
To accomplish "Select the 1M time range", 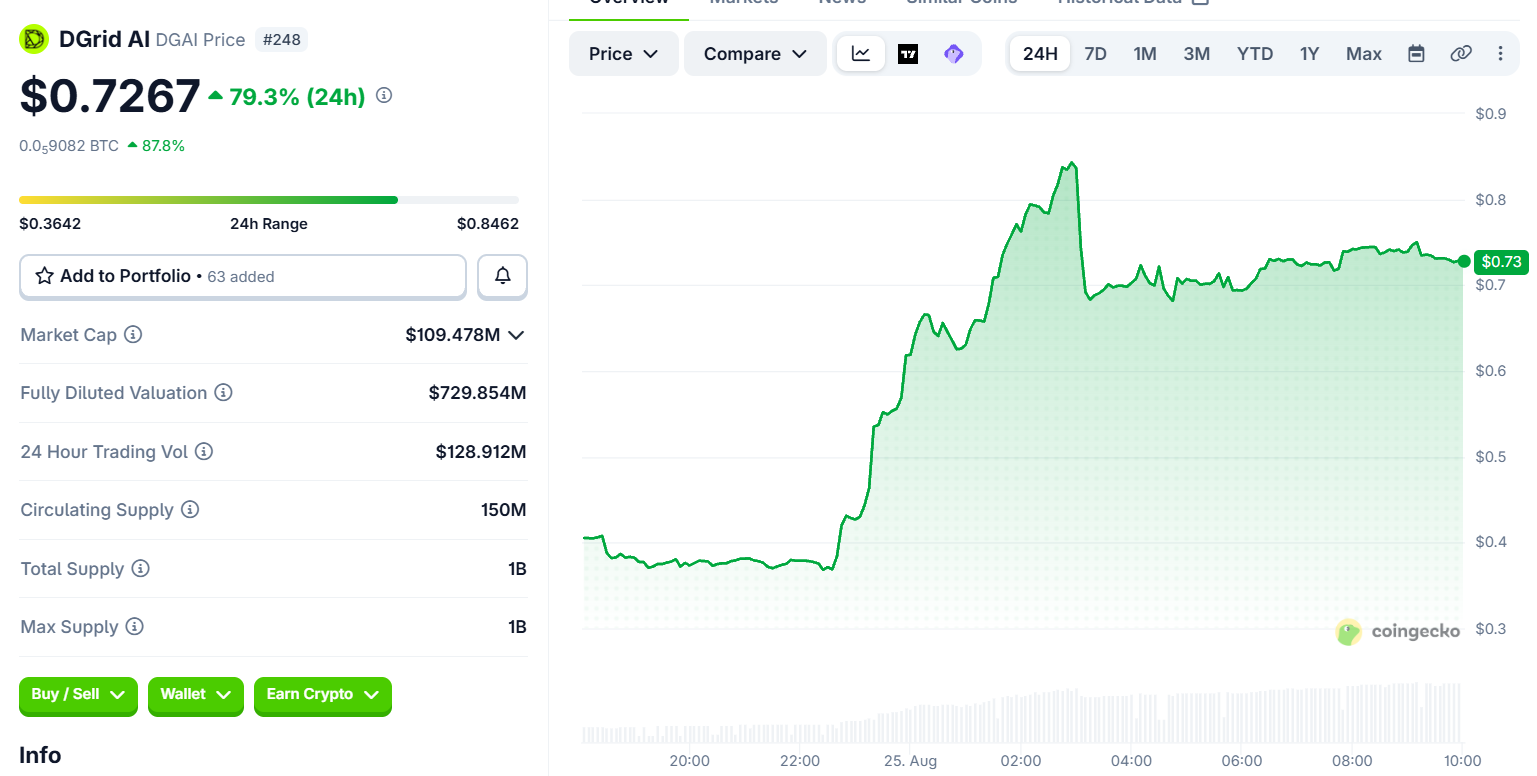I will click(1145, 54).
